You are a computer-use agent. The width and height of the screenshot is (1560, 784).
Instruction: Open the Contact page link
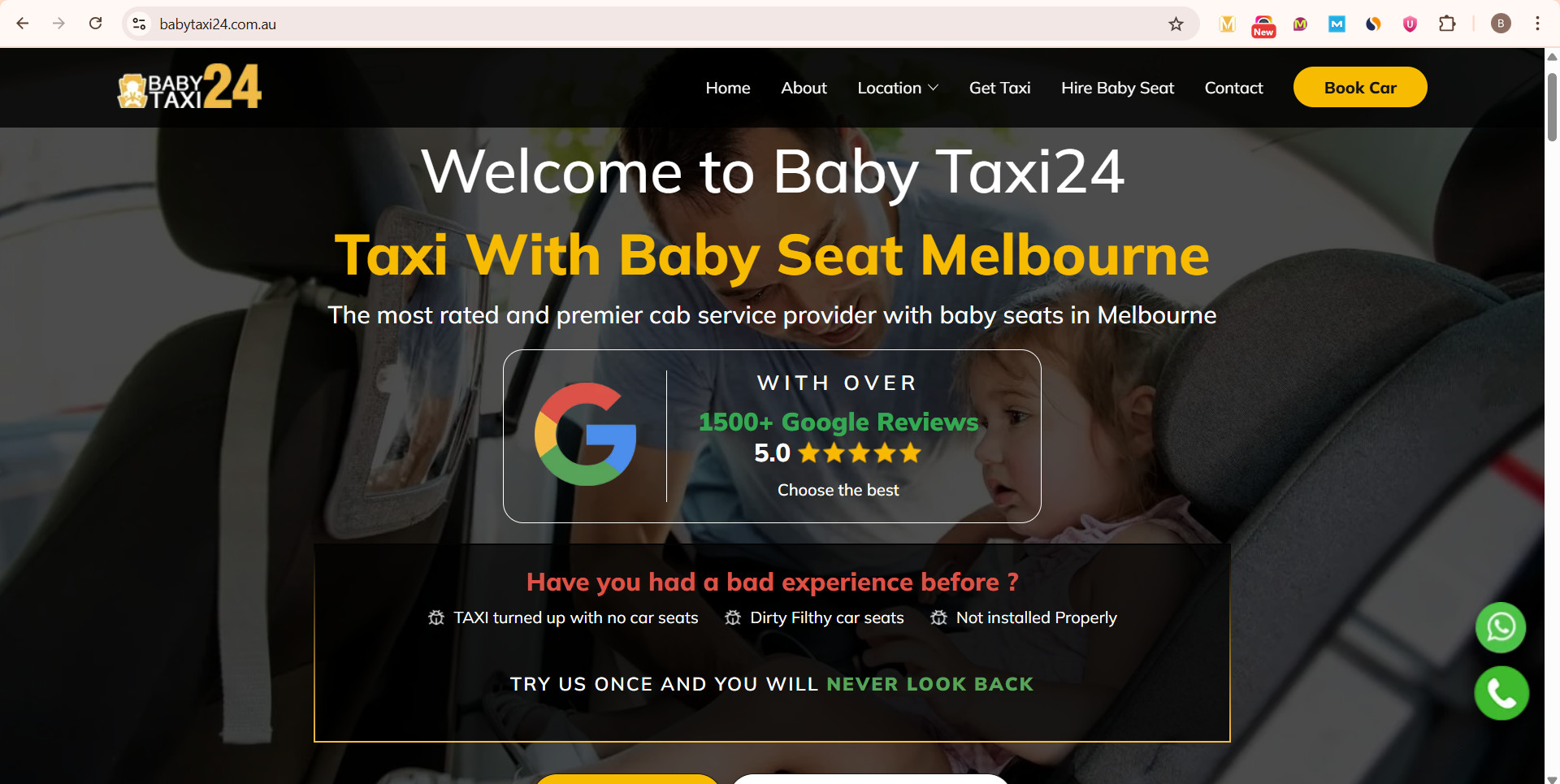(x=1233, y=88)
